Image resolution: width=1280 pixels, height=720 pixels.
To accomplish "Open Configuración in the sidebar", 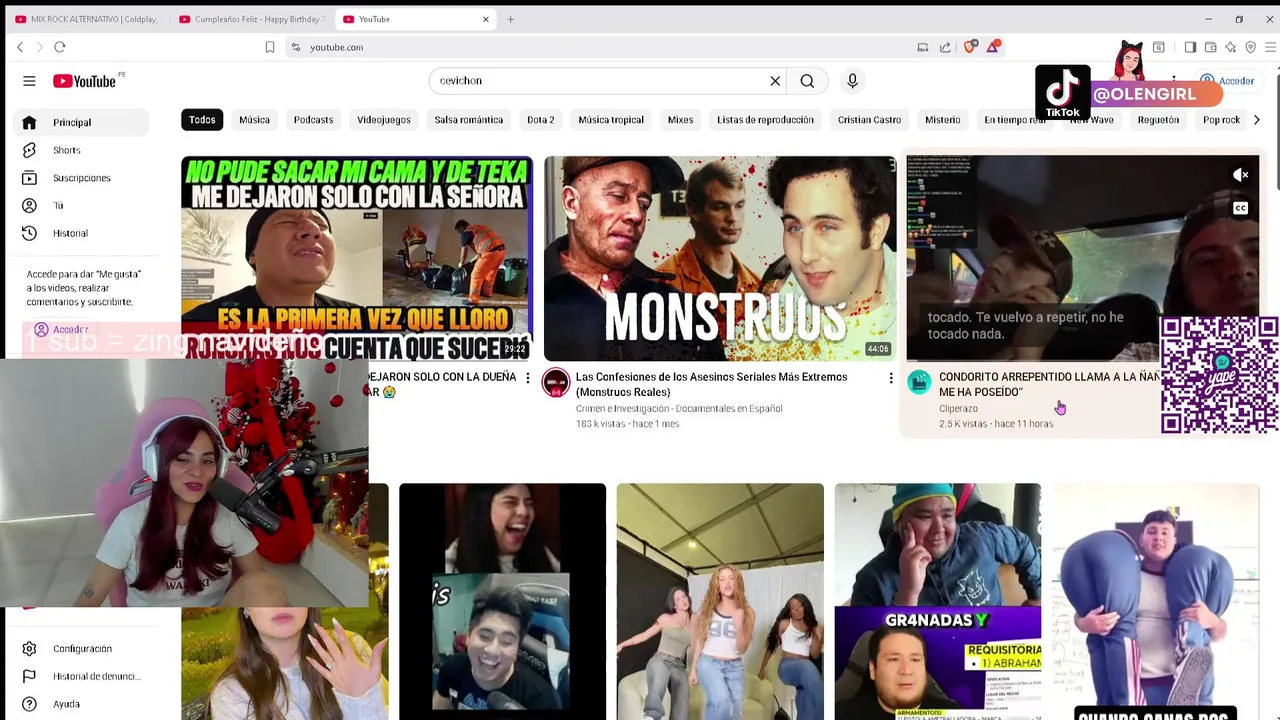I will tap(81, 648).
